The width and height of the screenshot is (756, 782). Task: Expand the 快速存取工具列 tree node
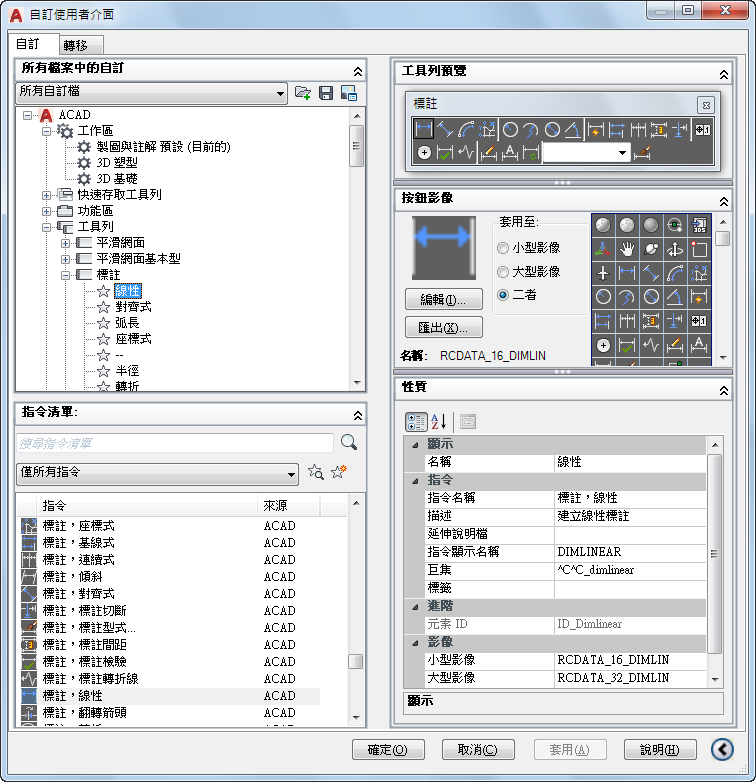tap(46, 196)
